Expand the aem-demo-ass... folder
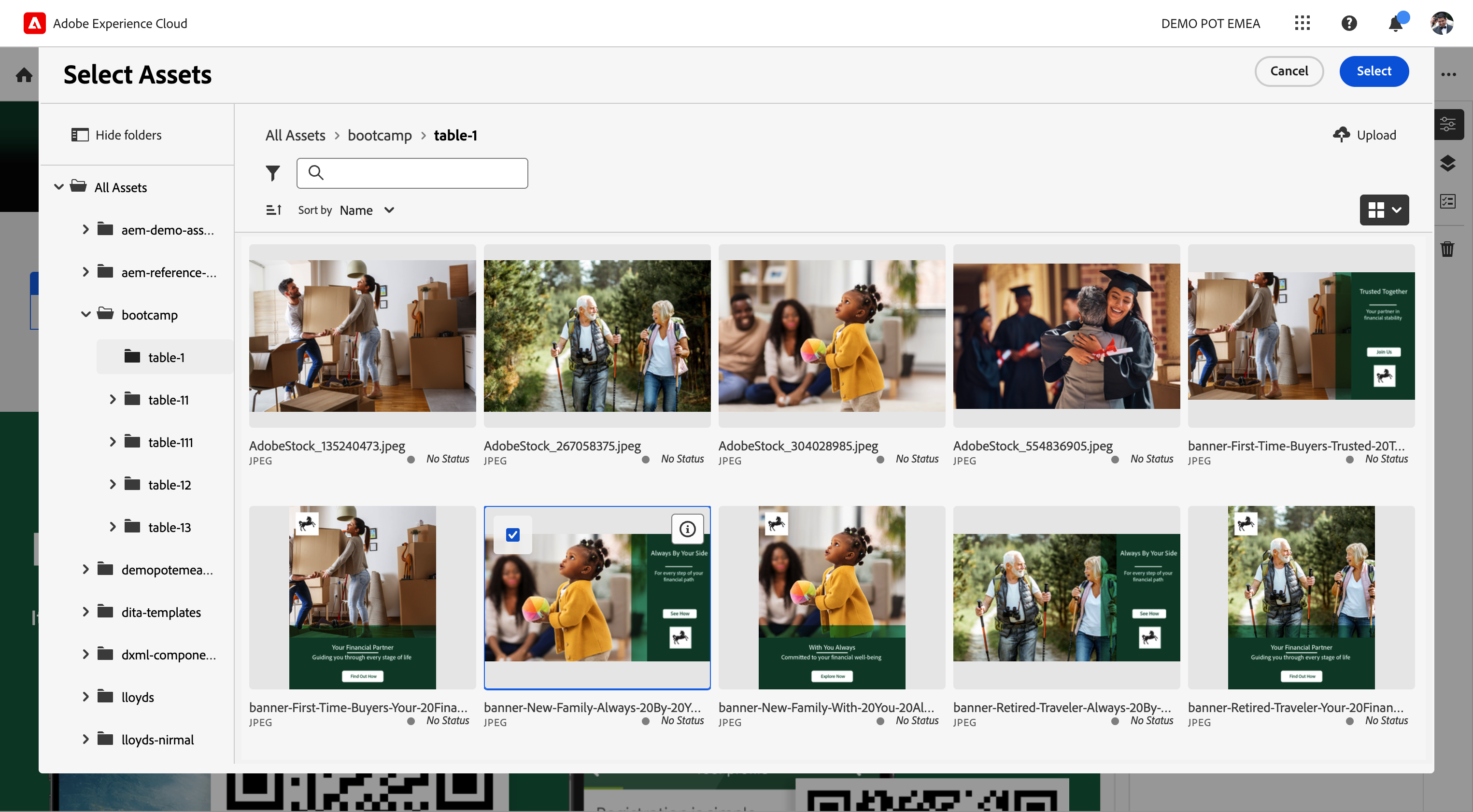The width and height of the screenshot is (1473, 812). point(86,230)
